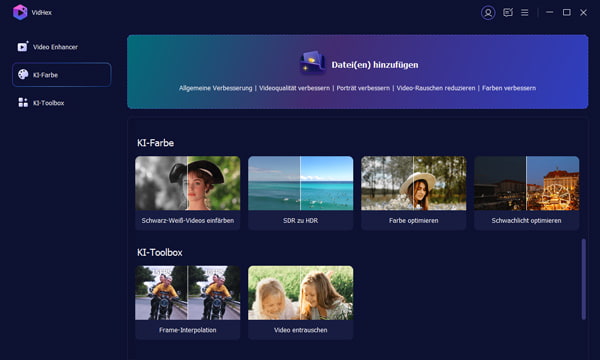Screen dimensions: 600x360
Task: Open the feedback note icon
Action: point(508,13)
